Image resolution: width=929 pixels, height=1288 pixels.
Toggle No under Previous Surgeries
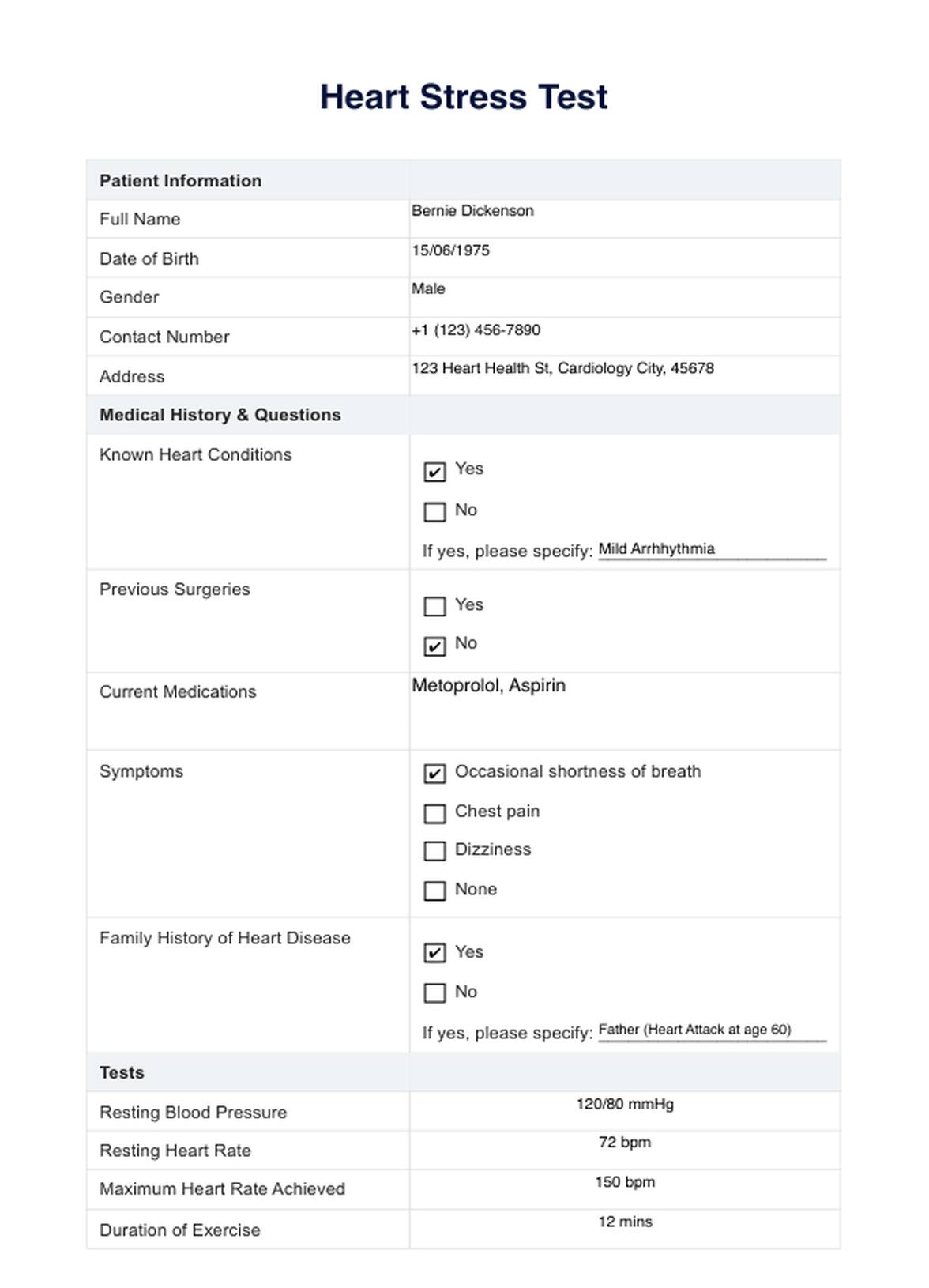point(434,646)
